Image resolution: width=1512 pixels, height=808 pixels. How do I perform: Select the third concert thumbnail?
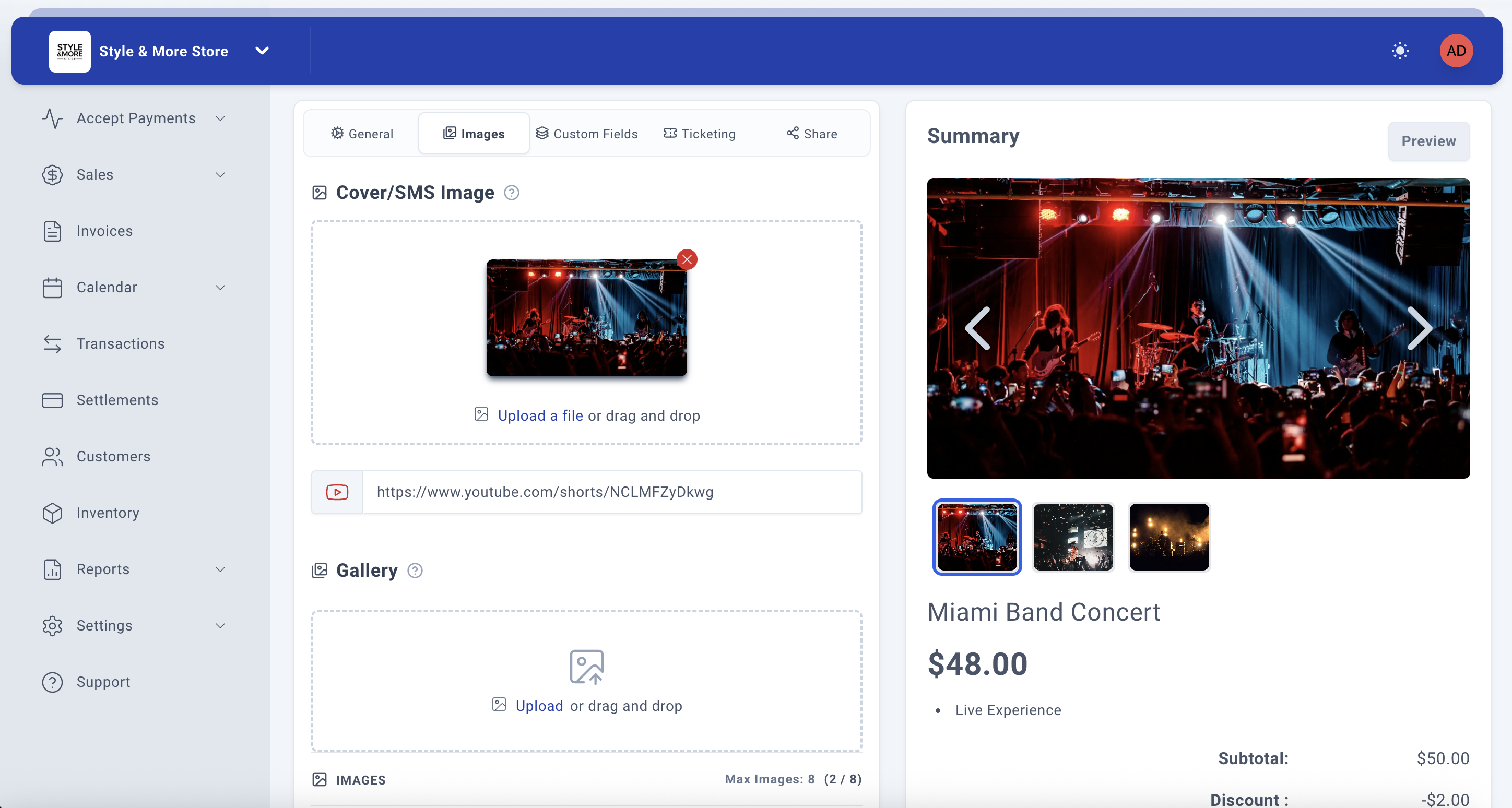1168,537
